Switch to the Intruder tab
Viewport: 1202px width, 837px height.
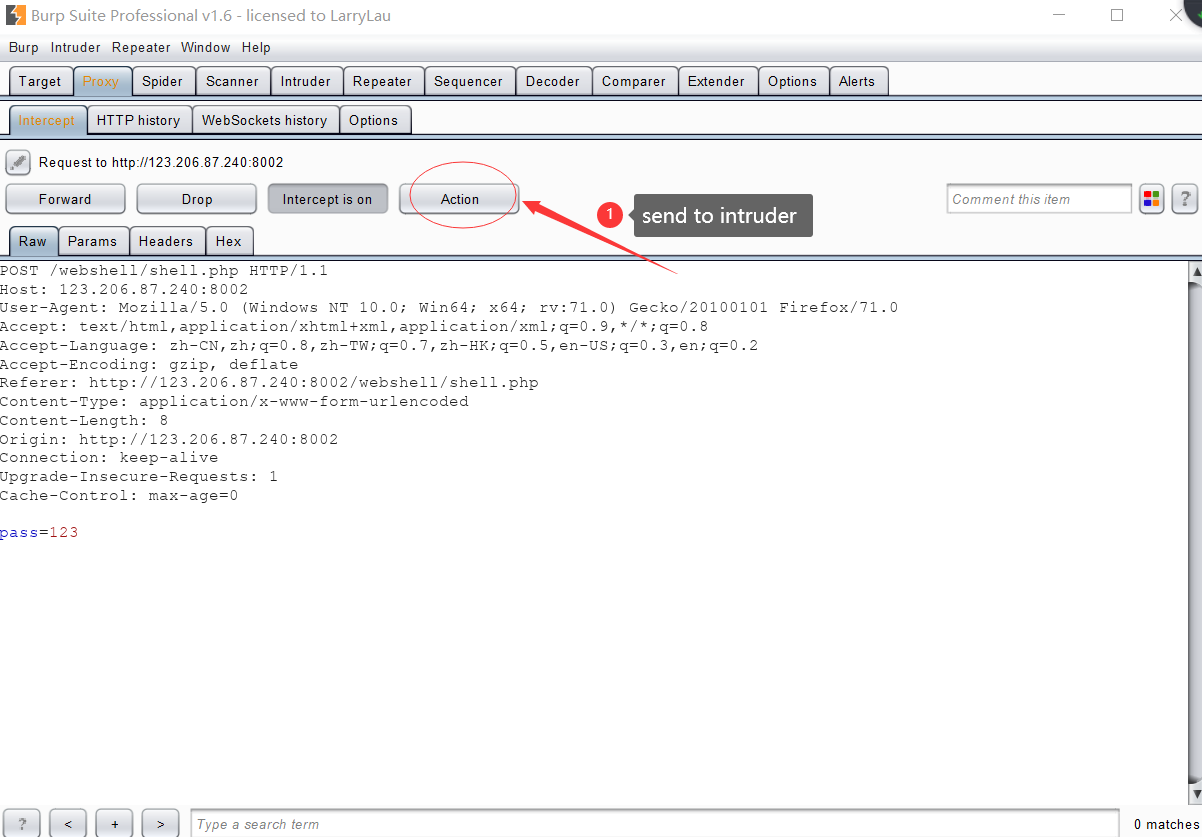point(306,81)
